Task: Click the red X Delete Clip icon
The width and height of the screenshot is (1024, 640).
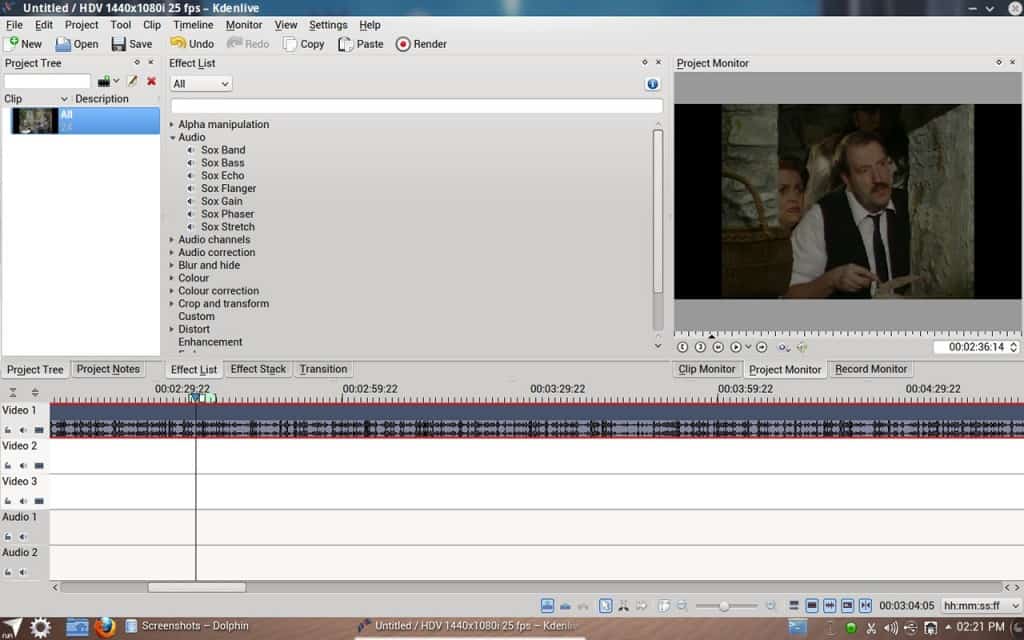Action: point(152,81)
